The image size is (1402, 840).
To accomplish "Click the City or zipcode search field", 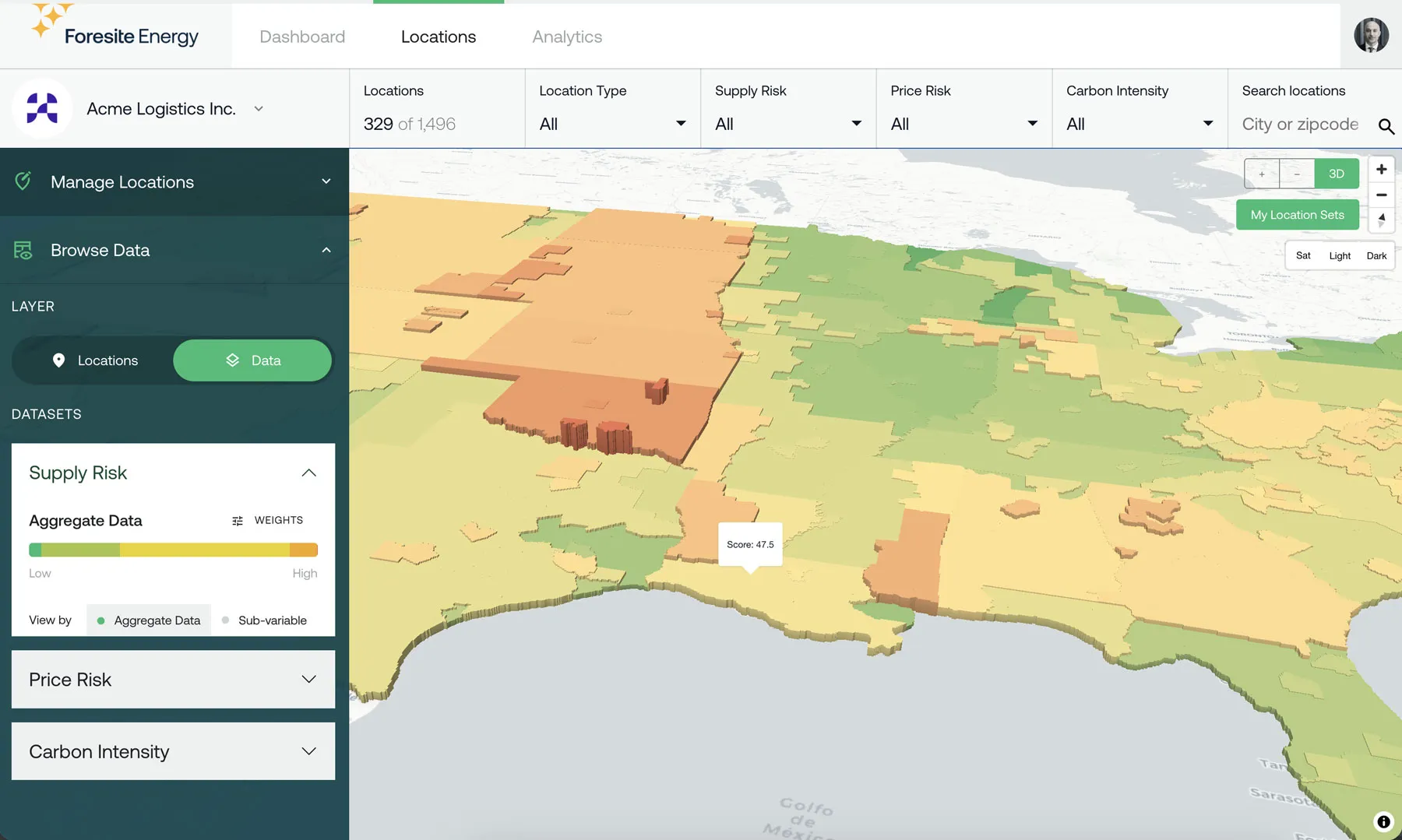I will pyautogui.click(x=1299, y=125).
